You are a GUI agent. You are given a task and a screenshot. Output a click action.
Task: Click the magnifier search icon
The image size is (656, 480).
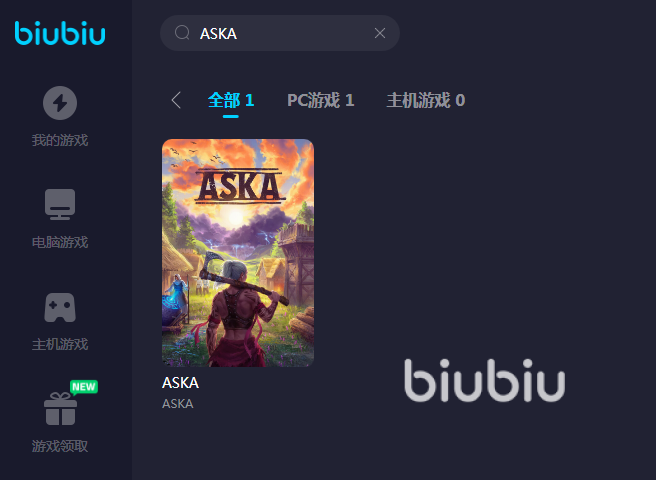(182, 33)
